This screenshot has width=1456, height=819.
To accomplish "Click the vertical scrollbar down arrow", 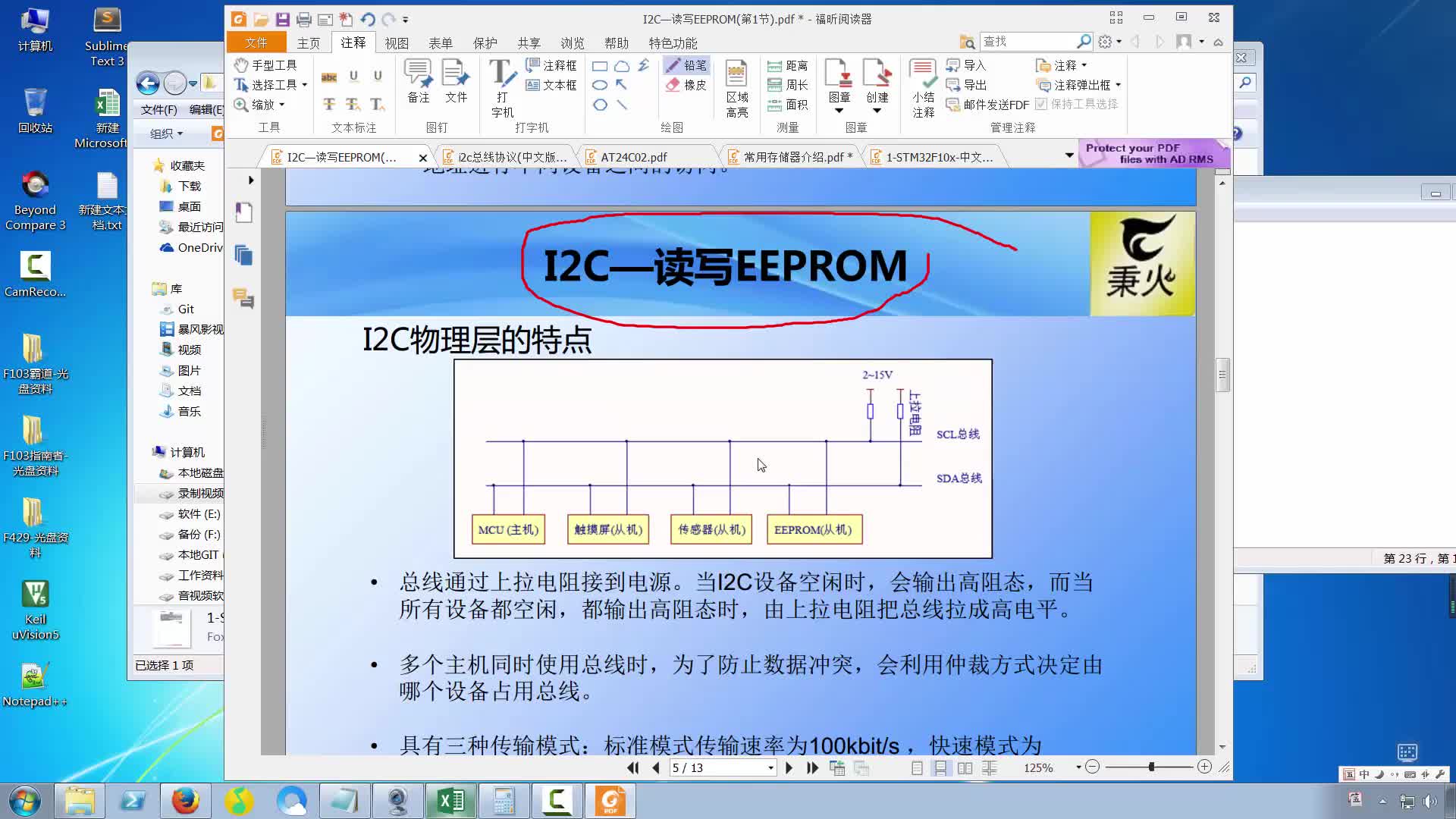I will (1222, 746).
